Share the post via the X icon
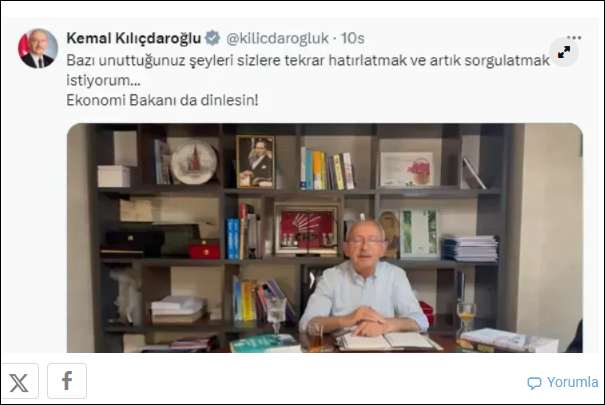Screen dimensions: 605x405 (19, 381)
